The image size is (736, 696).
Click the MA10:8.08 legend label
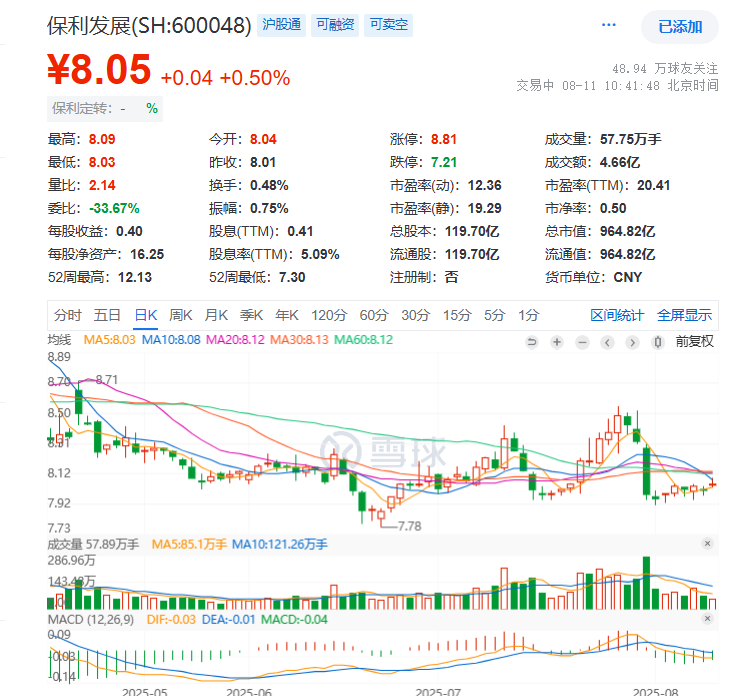(x=171, y=340)
